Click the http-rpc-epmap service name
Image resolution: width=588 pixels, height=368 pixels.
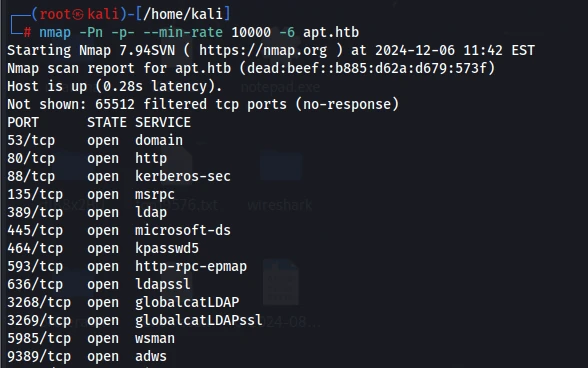tap(191, 266)
